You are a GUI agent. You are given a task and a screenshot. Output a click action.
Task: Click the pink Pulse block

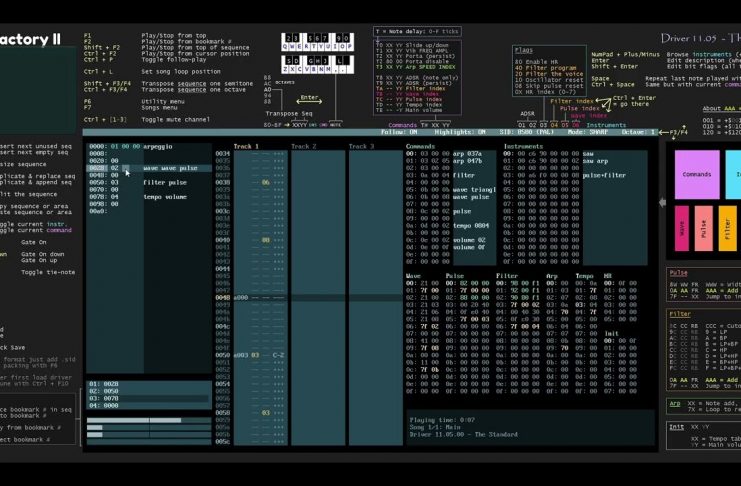coord(703,229)
